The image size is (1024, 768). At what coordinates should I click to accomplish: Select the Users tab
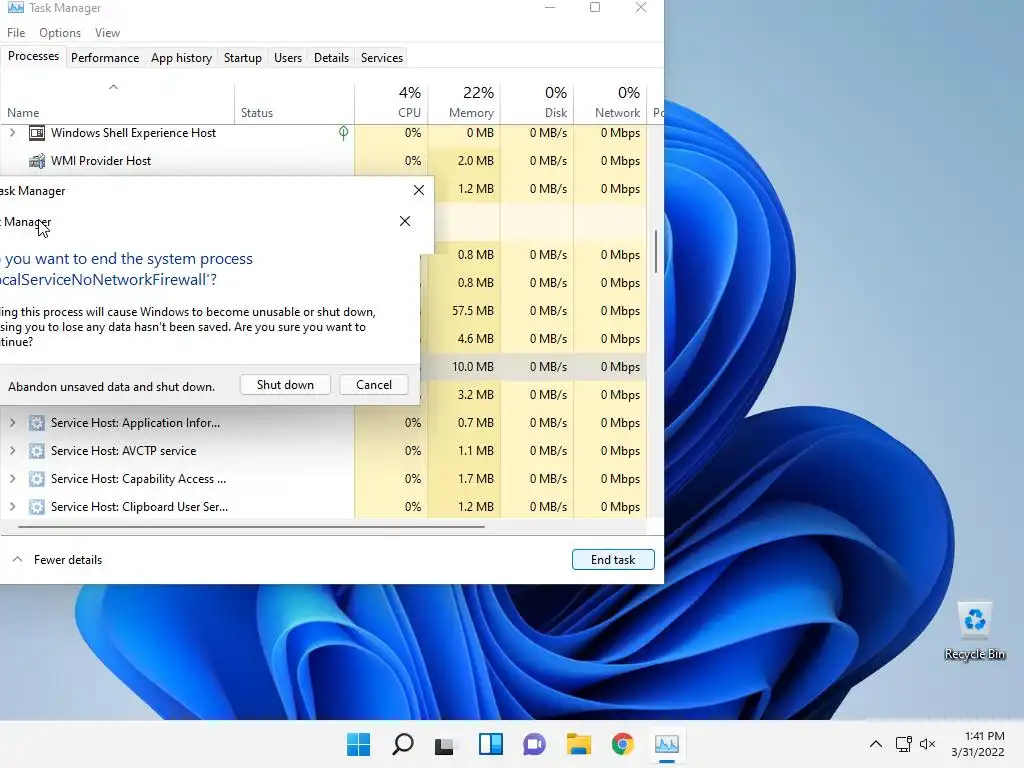(287, 57)
